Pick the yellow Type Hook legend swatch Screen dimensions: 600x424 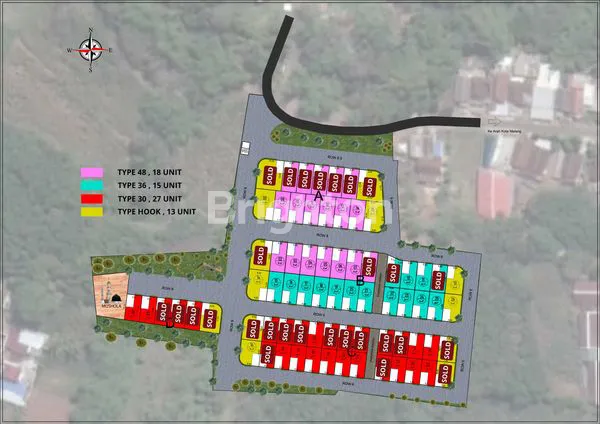[x=92, y=212]
